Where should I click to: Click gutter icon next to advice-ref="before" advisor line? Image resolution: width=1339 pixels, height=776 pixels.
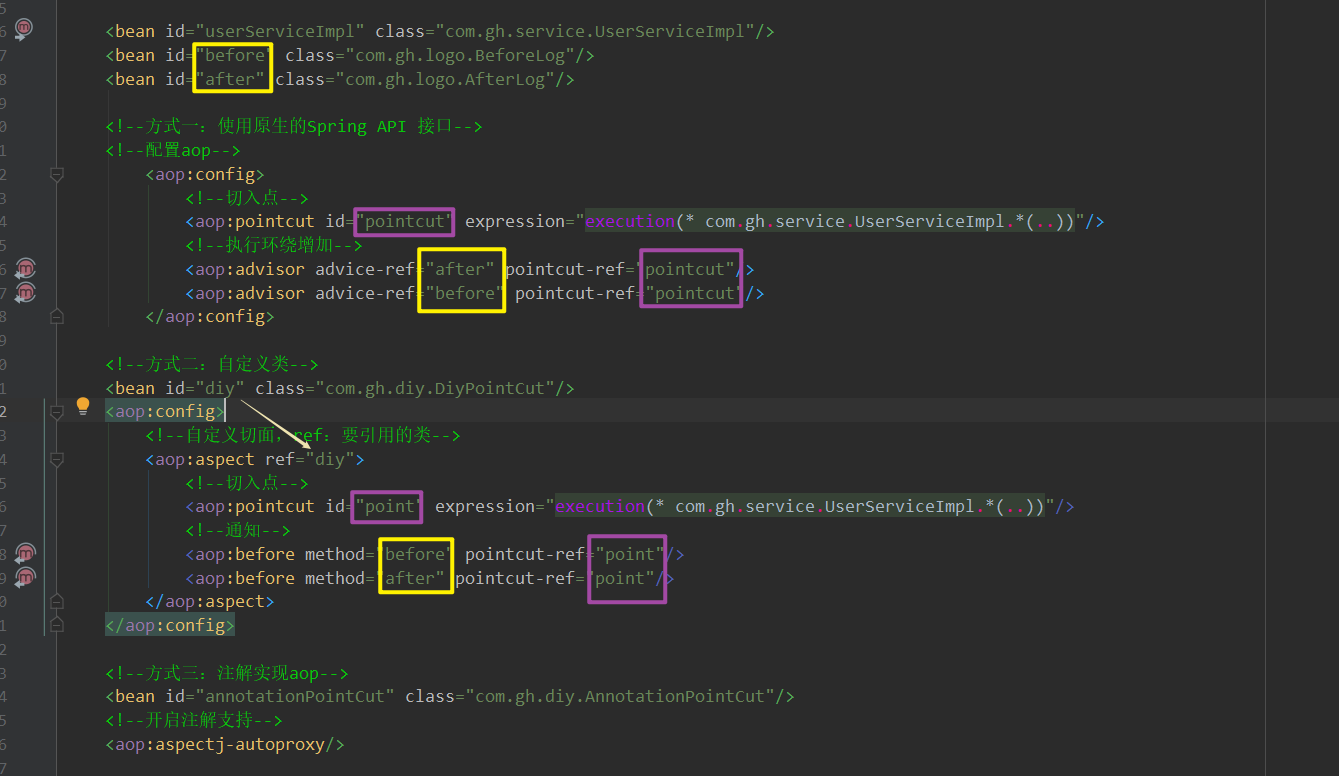25,292
